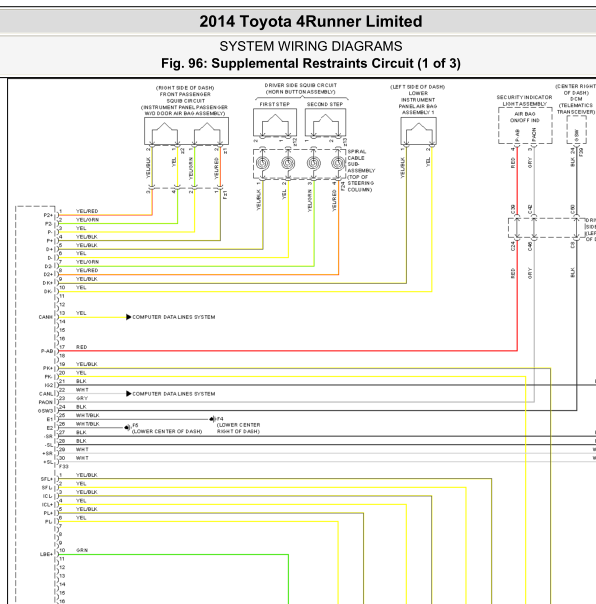Click the P2+ pin label
596x604 pixels.
[x=48, y=215]
